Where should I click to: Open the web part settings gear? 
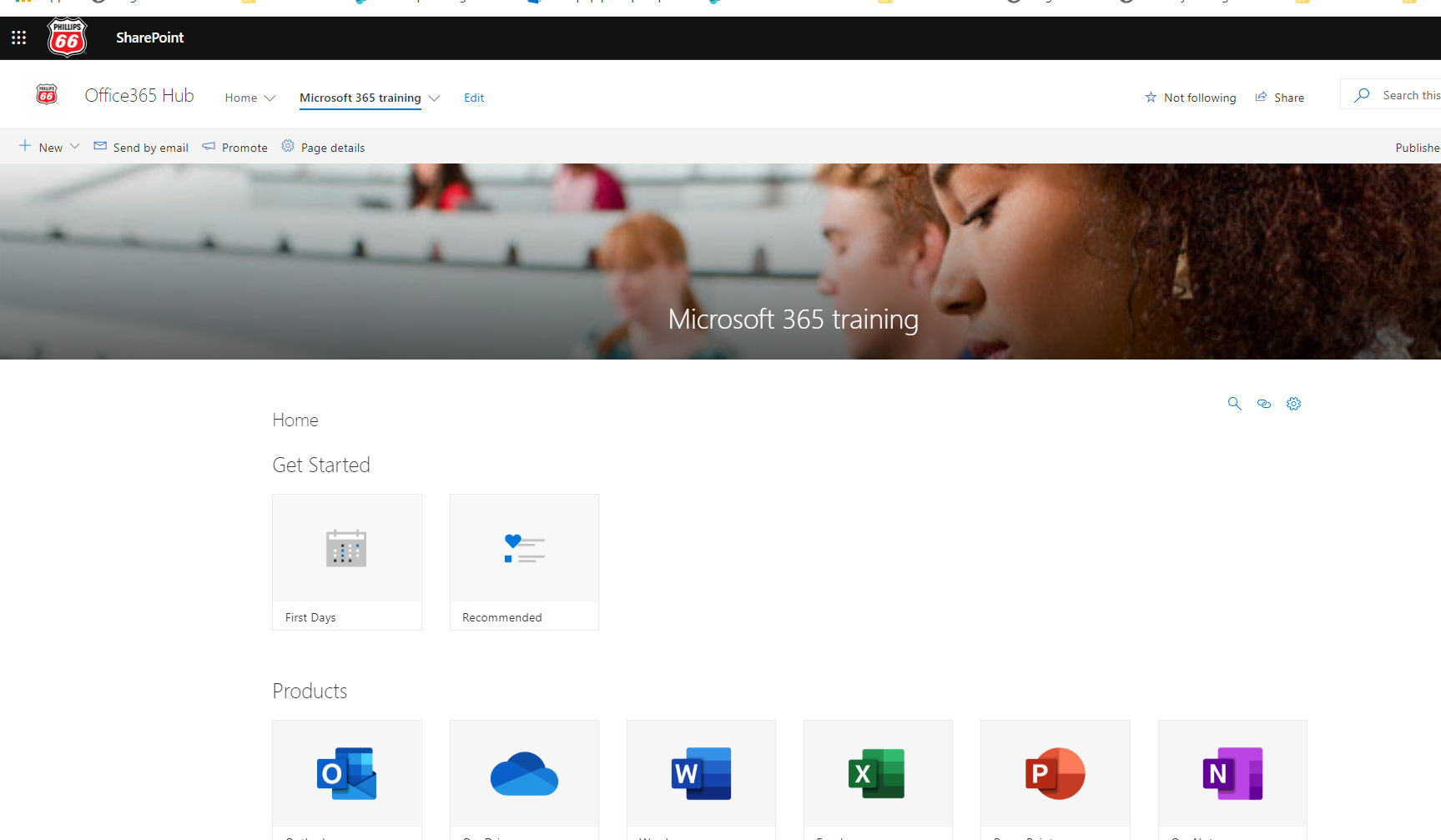[1294, 403]
